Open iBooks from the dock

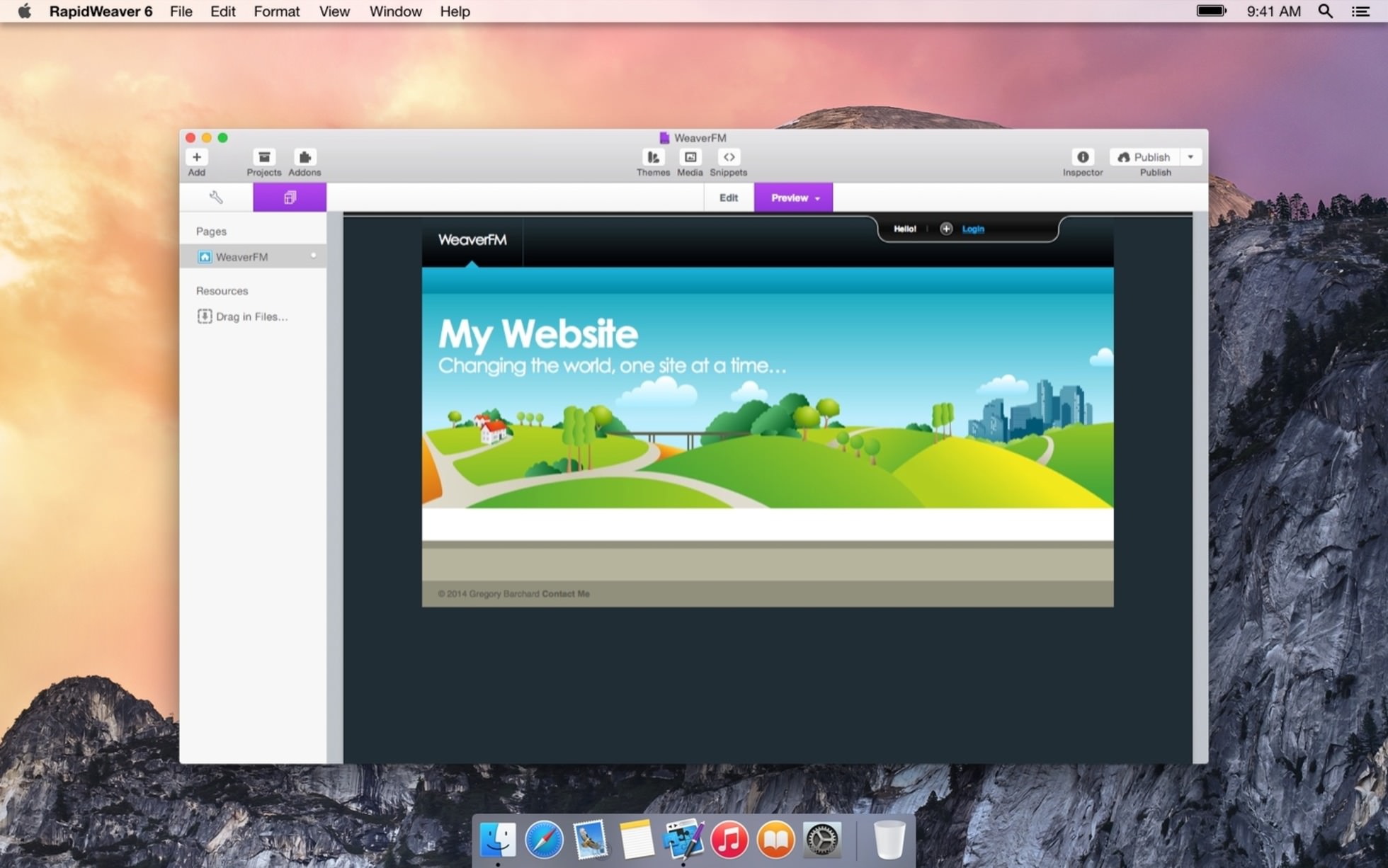[775, 840]
